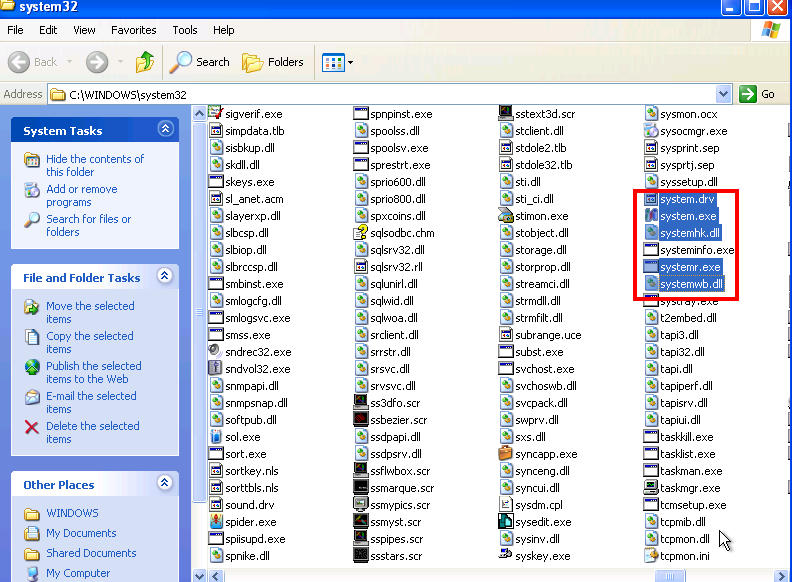Click Move the selected items
This screenshot has height=582, width=792.
(90, 312)
